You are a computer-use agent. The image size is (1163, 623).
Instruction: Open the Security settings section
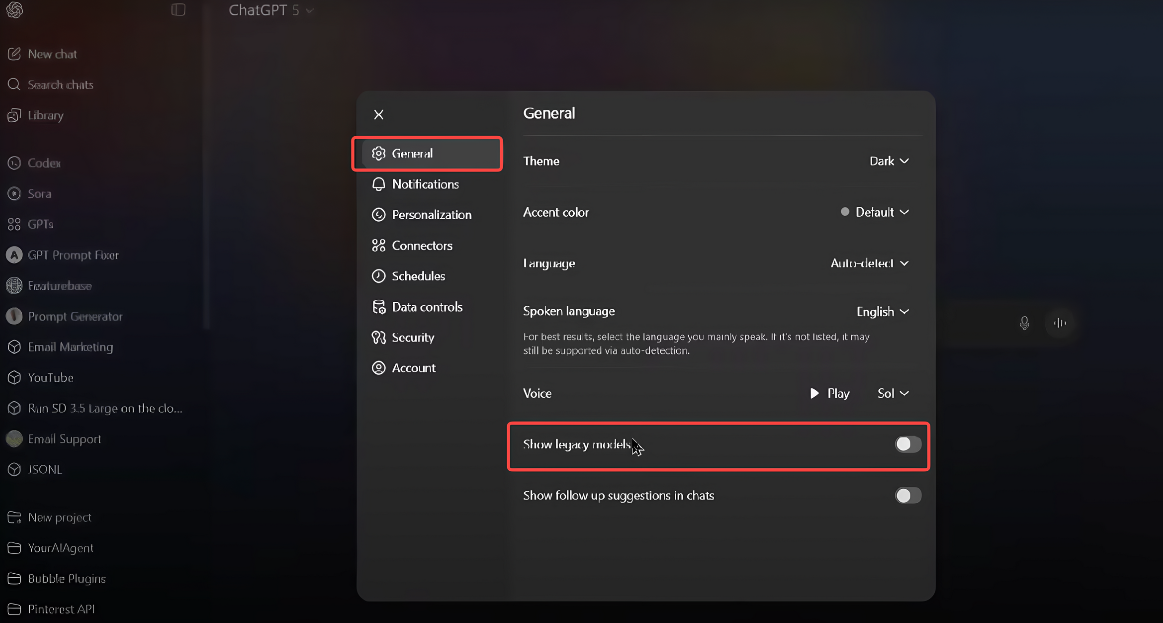coord(410,337)
